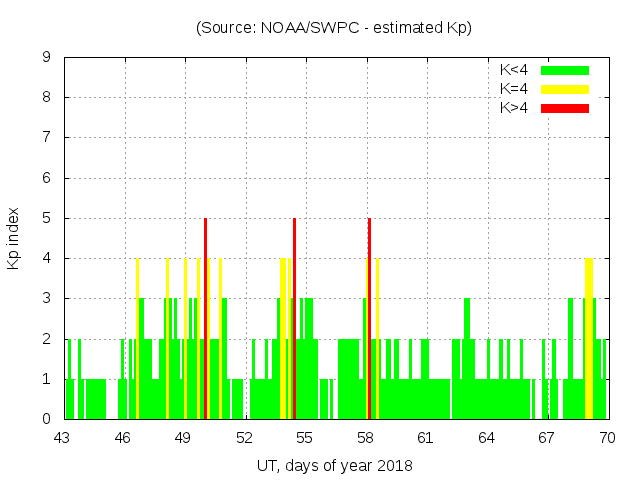Select the K>4 legend label text

(x=513, y=108)
